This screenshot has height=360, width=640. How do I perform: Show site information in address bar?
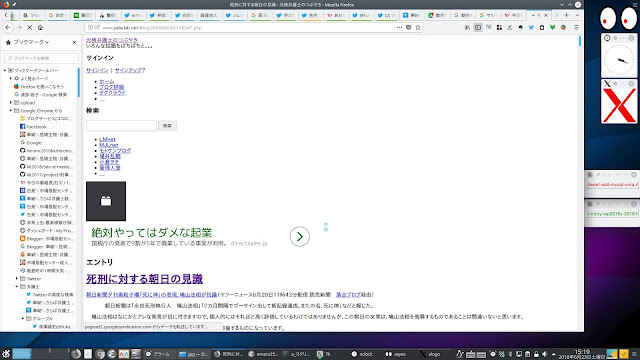click(x=90, y=27)
